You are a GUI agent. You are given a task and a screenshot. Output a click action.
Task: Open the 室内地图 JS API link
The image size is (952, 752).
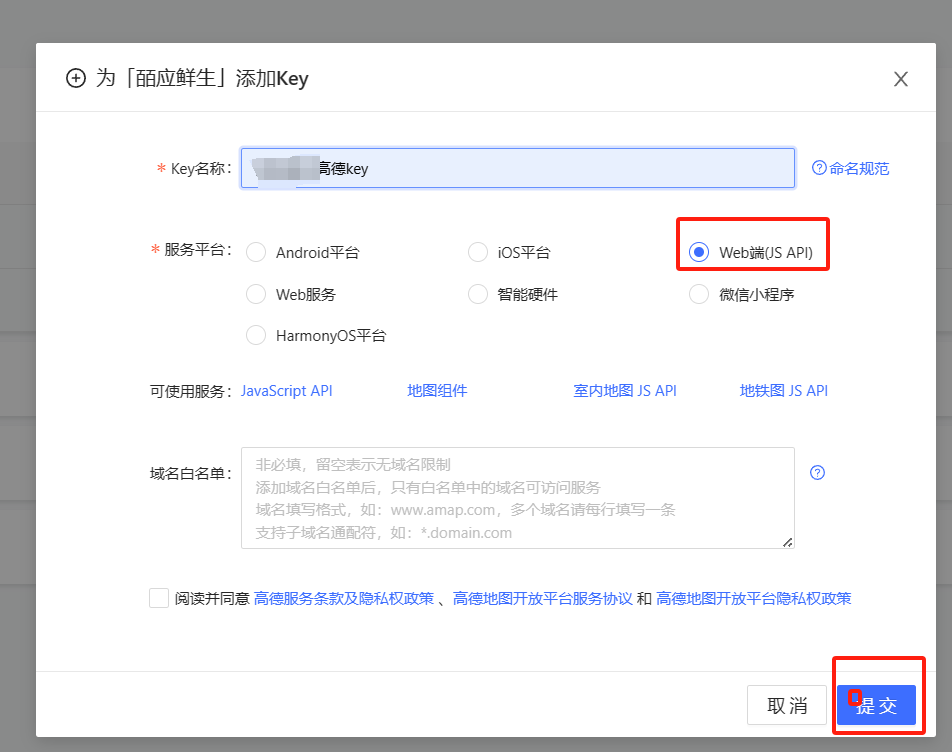pyautogui.click(x=625, y=391)
